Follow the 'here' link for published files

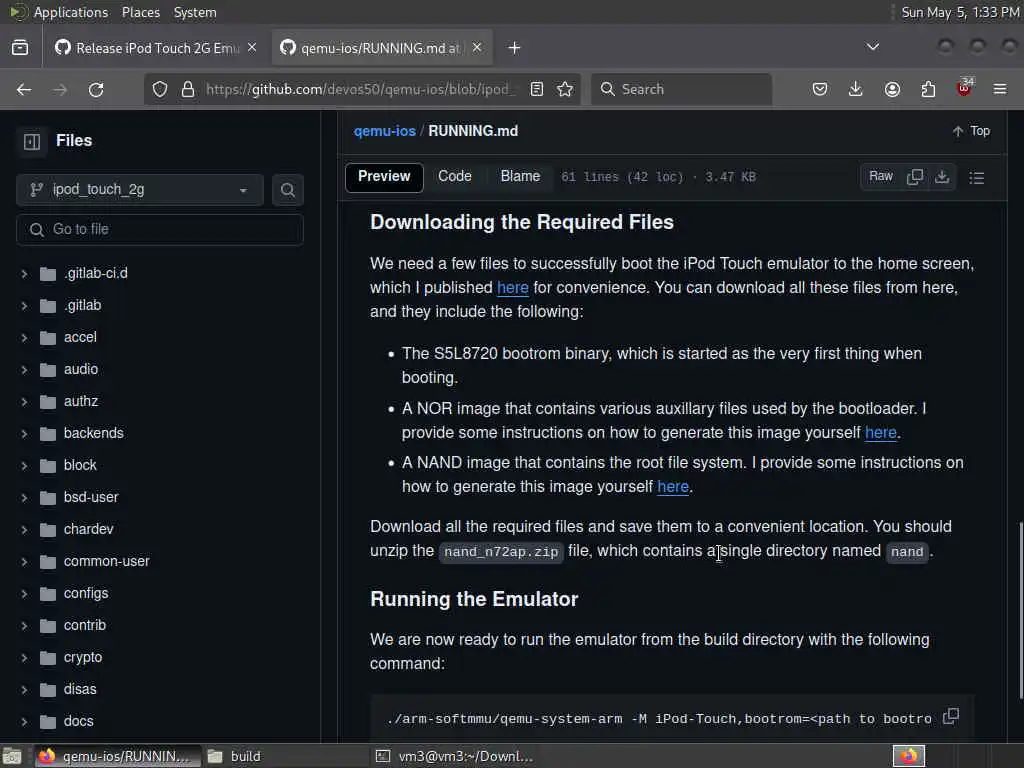coord(513,288)
